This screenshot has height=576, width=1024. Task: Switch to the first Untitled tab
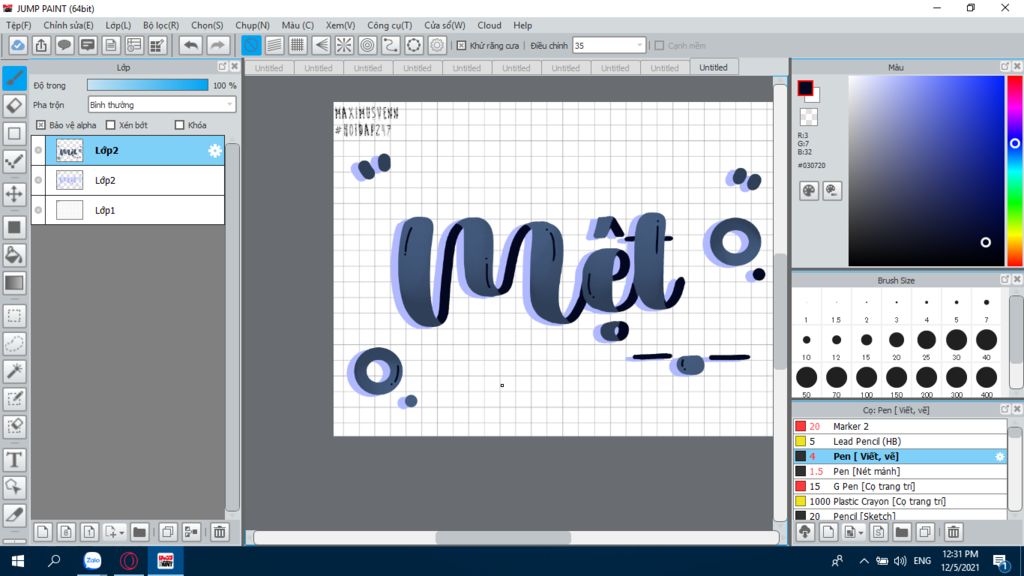[269, 68]
